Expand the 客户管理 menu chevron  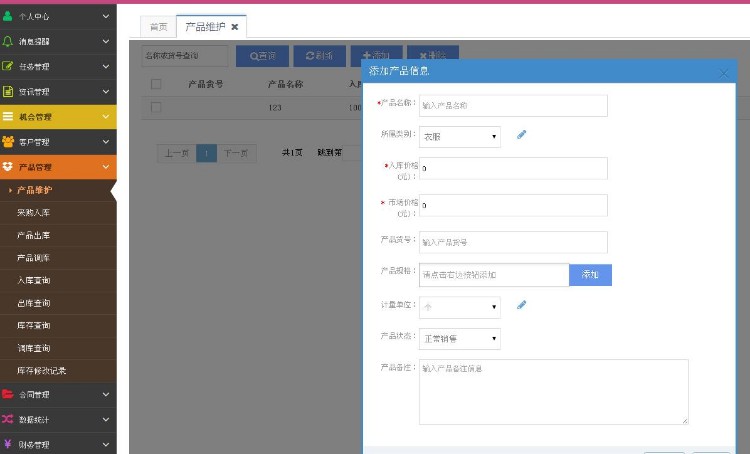pos(106,142)
